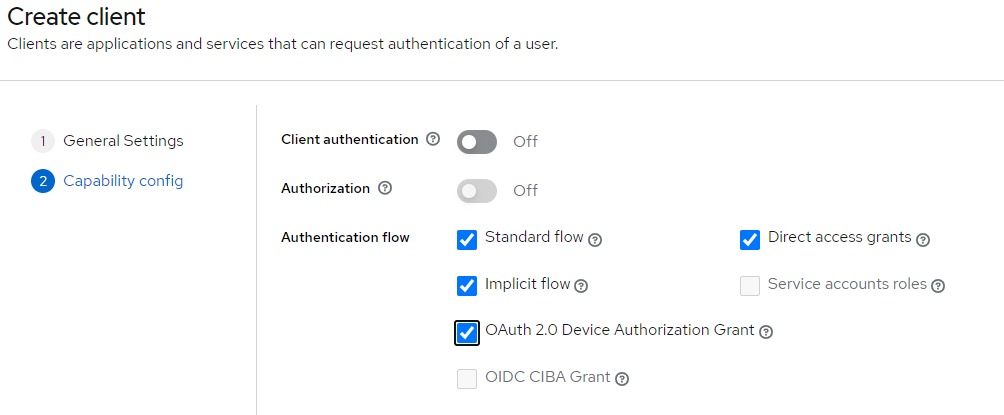This screenshot has height=415, width=1004.
Task: Show Service accounts roles help icon
Action: pos(938,286)
